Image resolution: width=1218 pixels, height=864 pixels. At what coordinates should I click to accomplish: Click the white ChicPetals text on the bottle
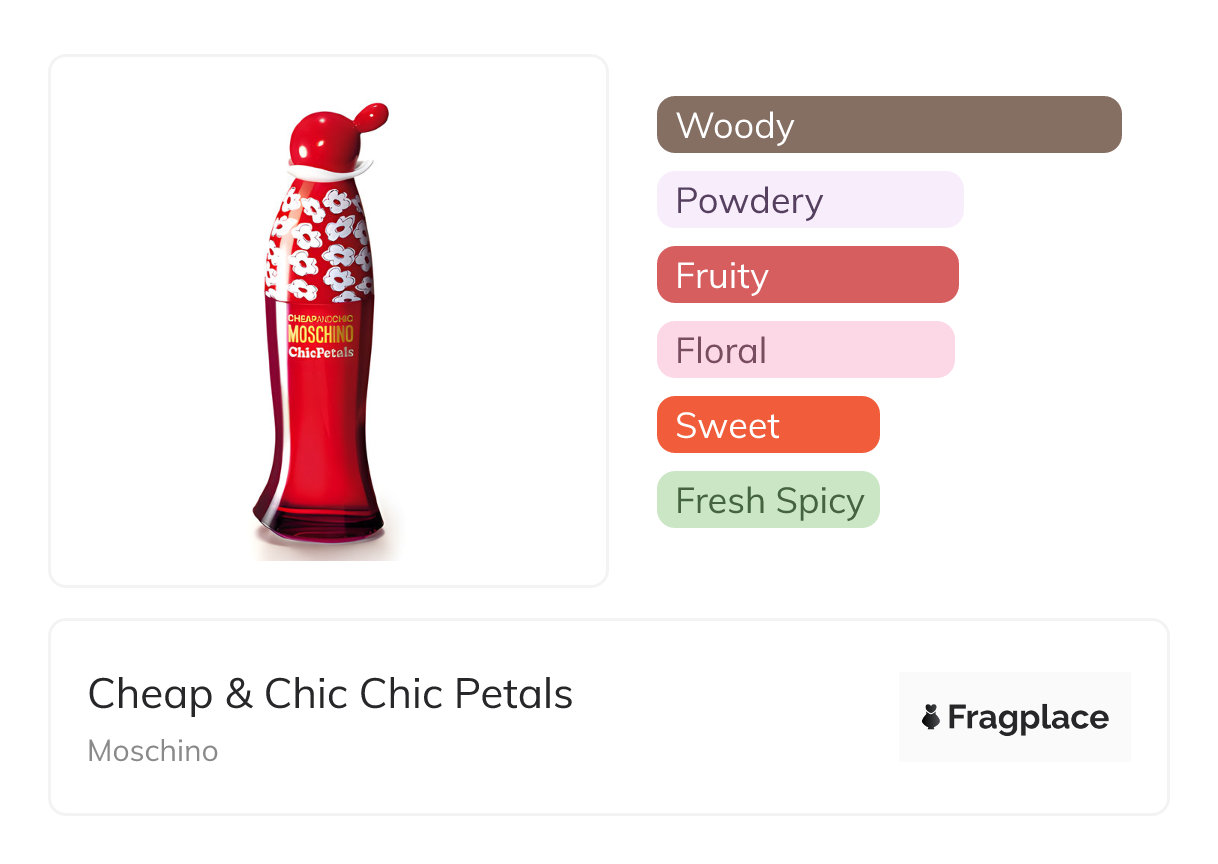[x=320, y=352]
